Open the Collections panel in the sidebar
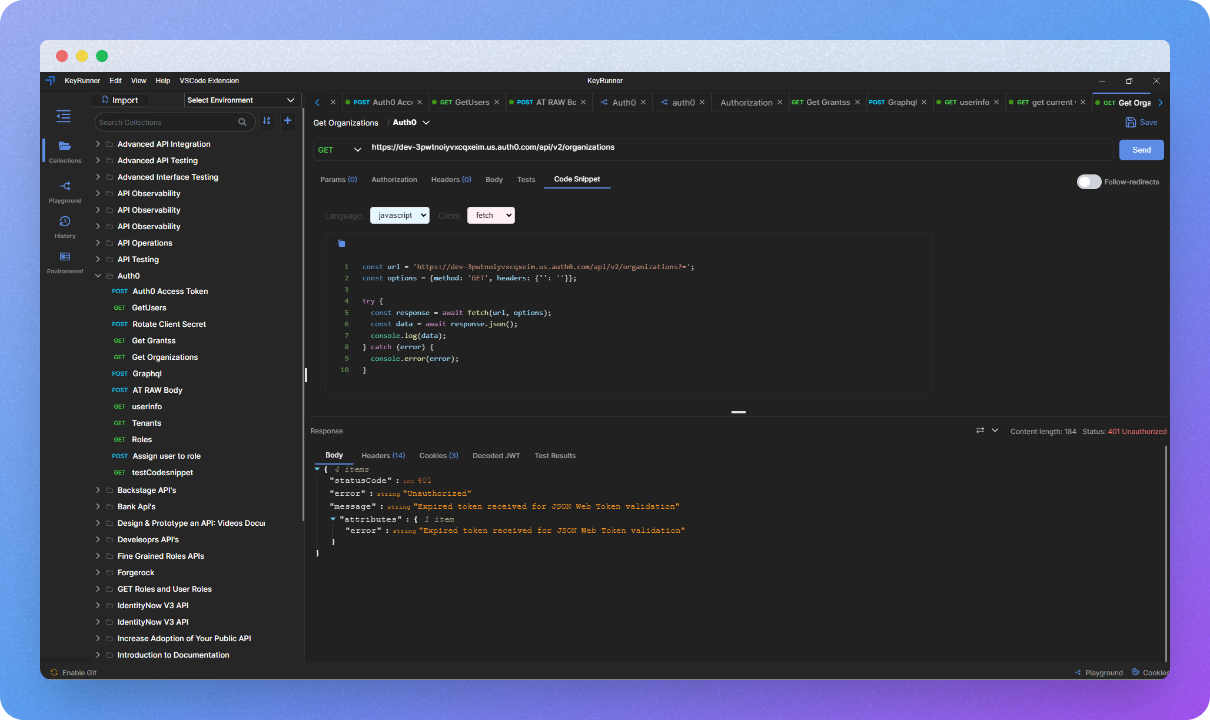The width and height of the screenshot is (1210, 720). click(65, 151)
